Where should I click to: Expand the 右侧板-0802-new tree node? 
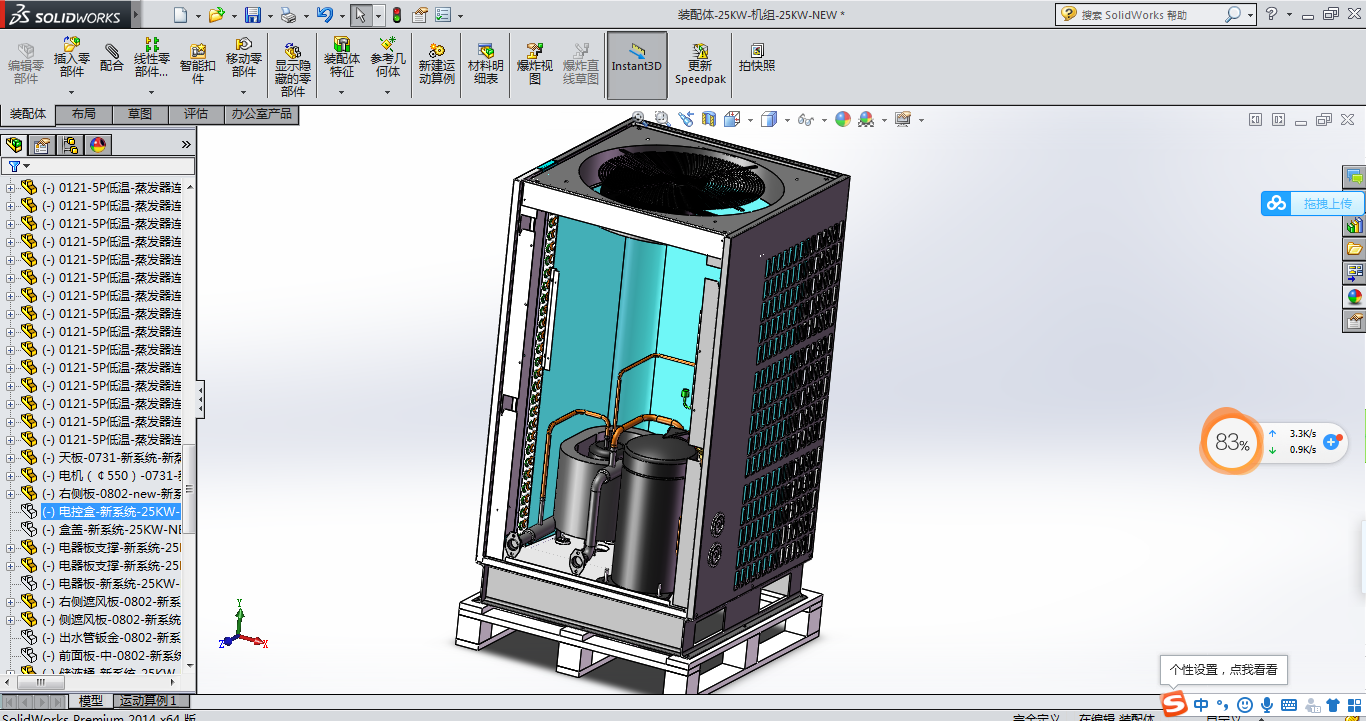point(11,494)
